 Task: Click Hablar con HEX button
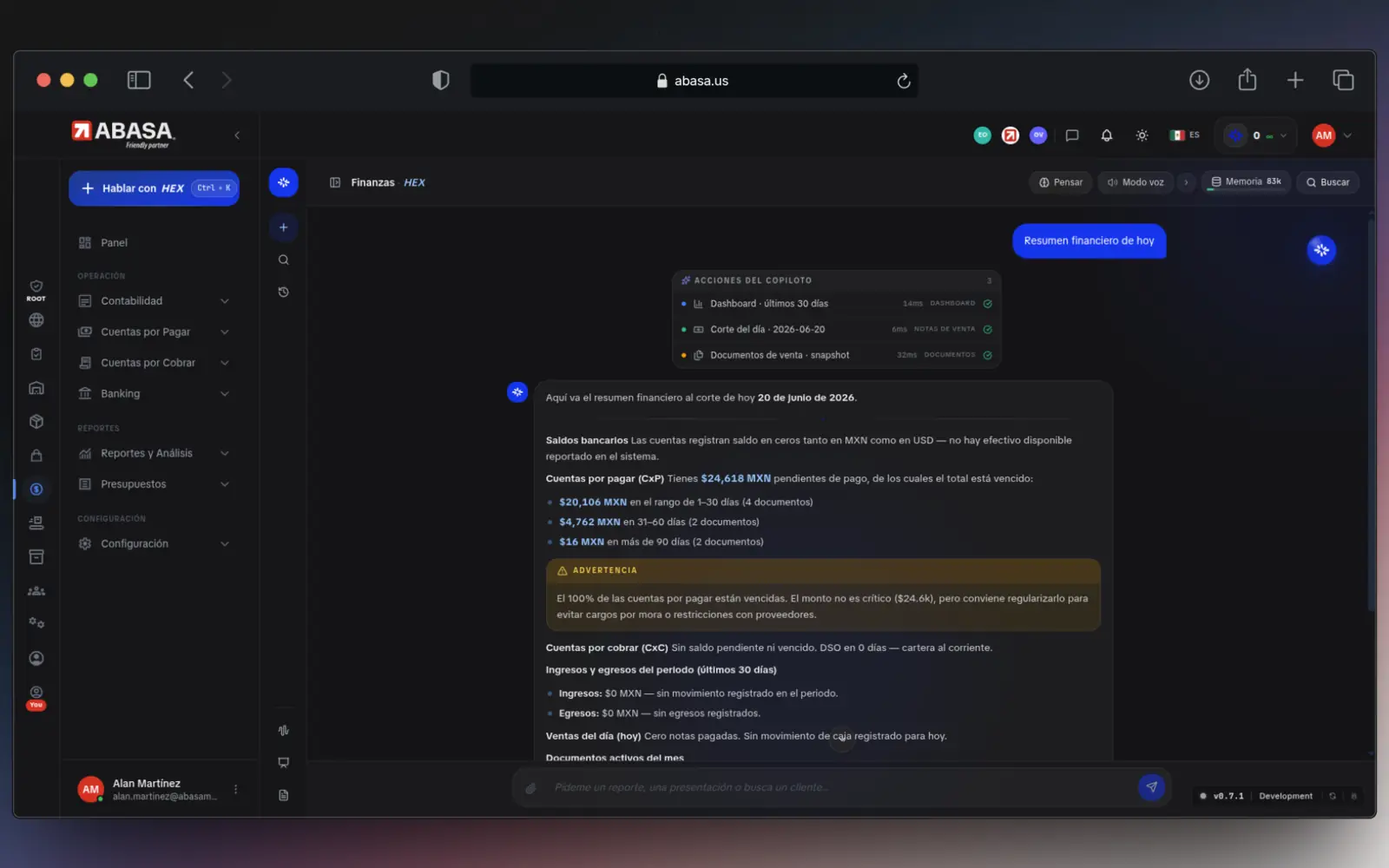[x=155, y=188]
